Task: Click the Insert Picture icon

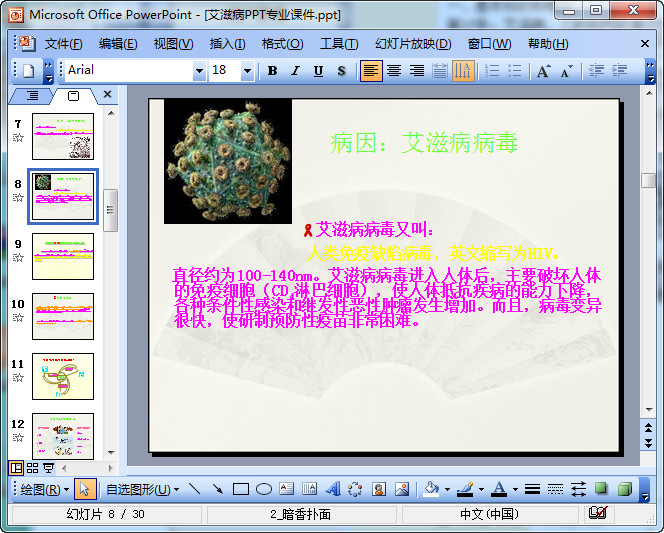Action: pyautogui.click(x=402, y=489)
